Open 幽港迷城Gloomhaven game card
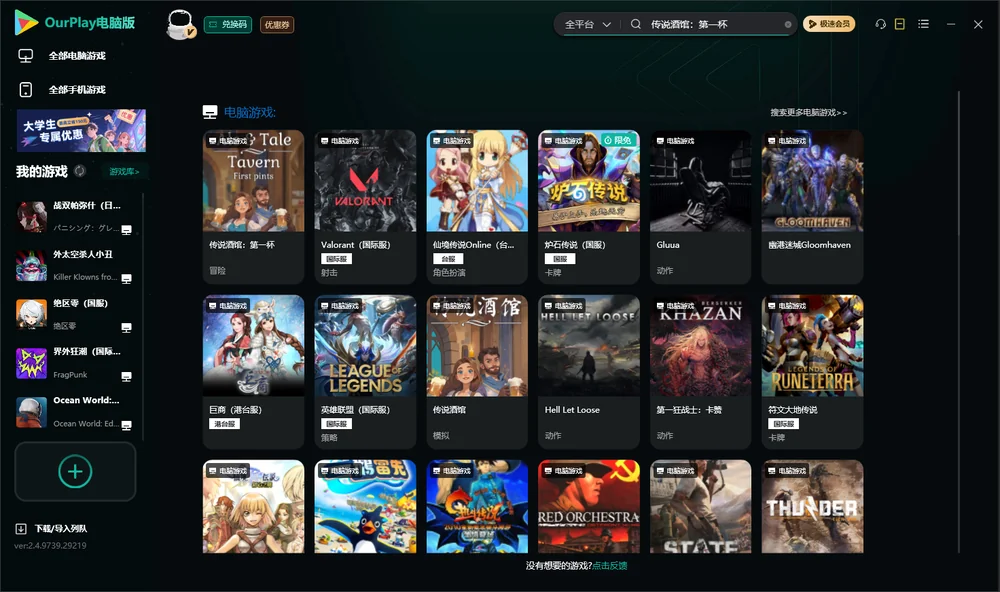 point(812,207)
